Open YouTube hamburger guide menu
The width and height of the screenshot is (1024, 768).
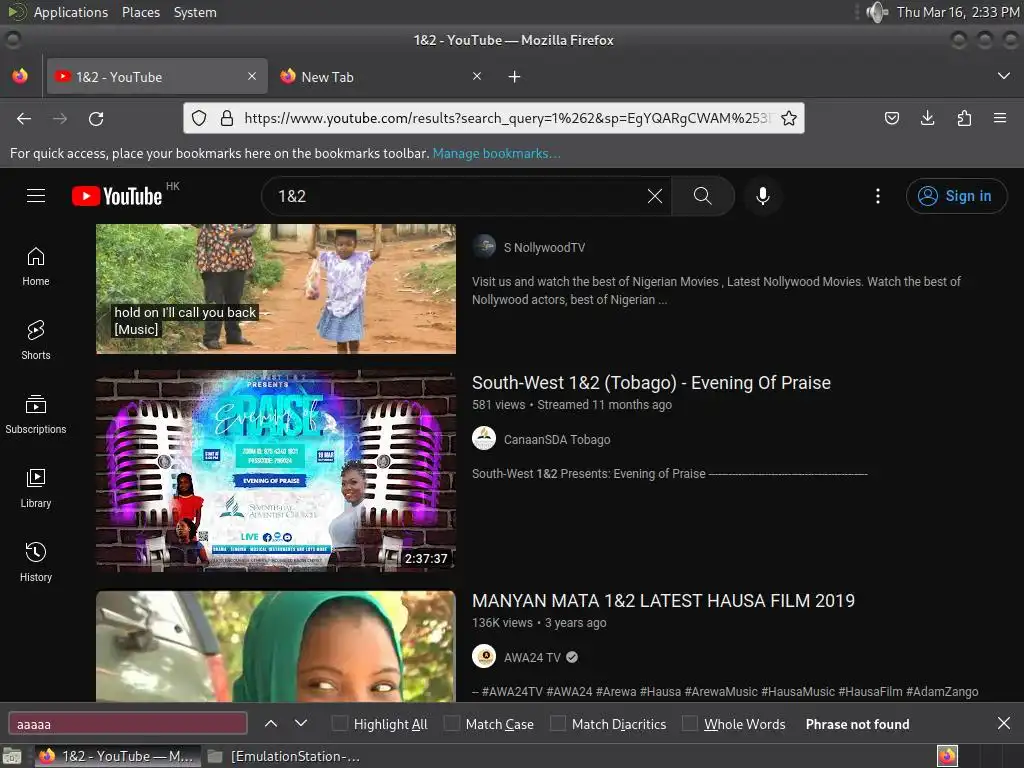click(36, 196)
